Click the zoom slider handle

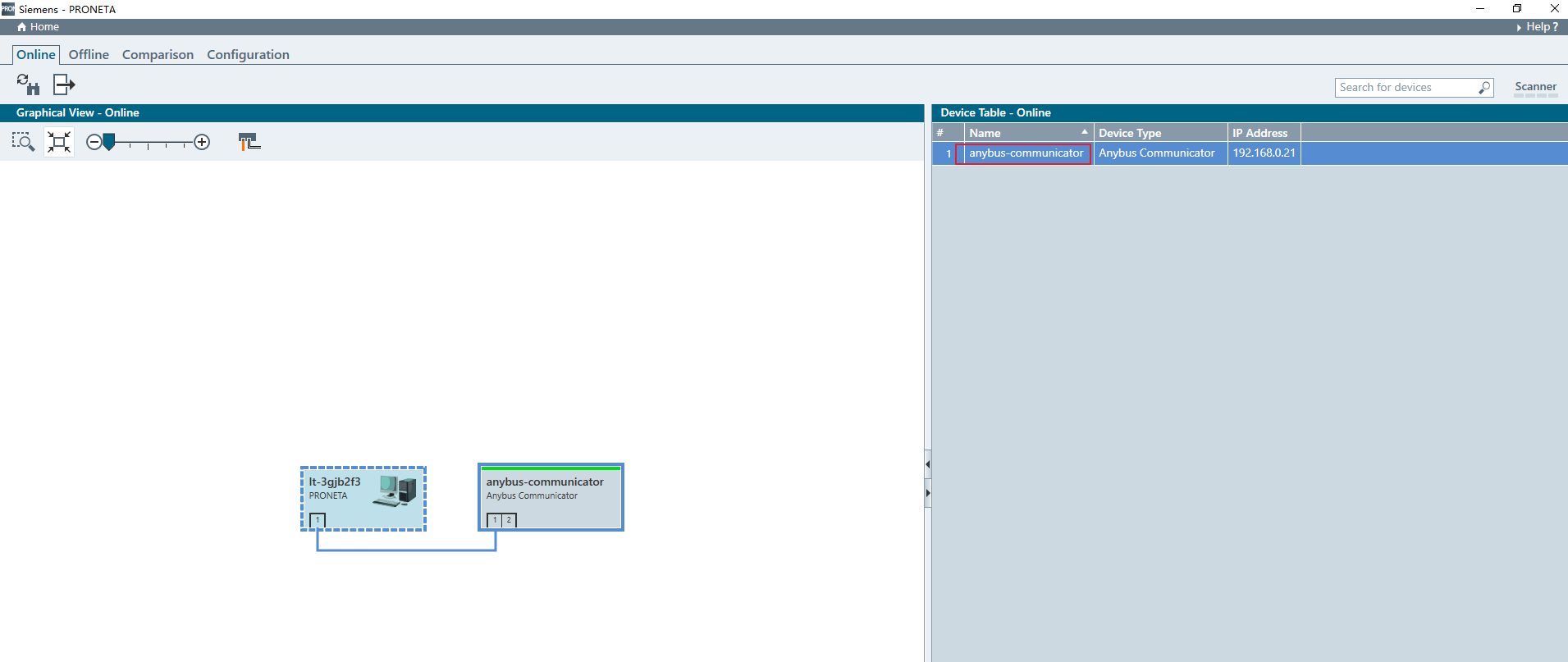point(109,143)
